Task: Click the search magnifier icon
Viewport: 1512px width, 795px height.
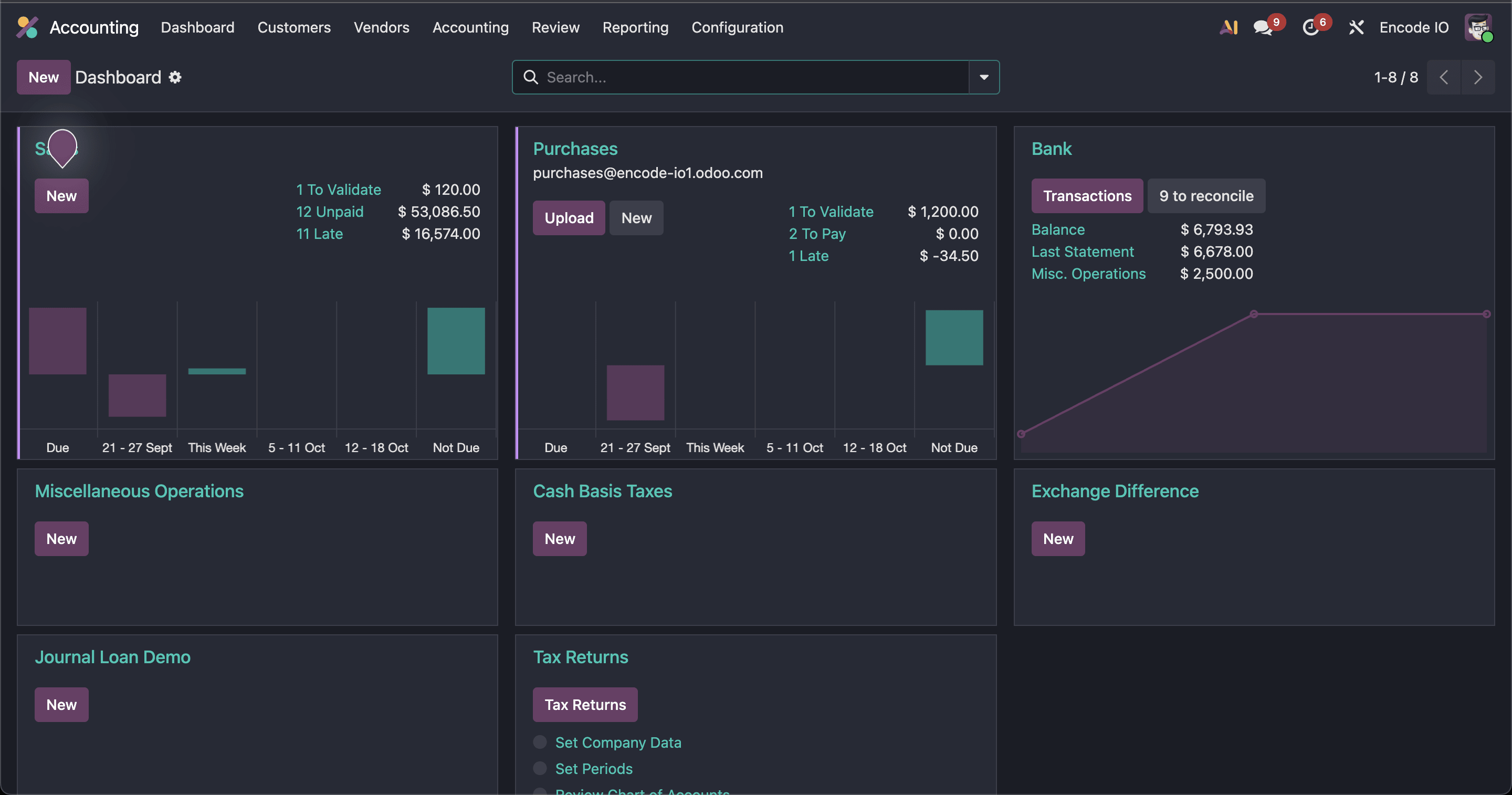Action: [531, 77]
